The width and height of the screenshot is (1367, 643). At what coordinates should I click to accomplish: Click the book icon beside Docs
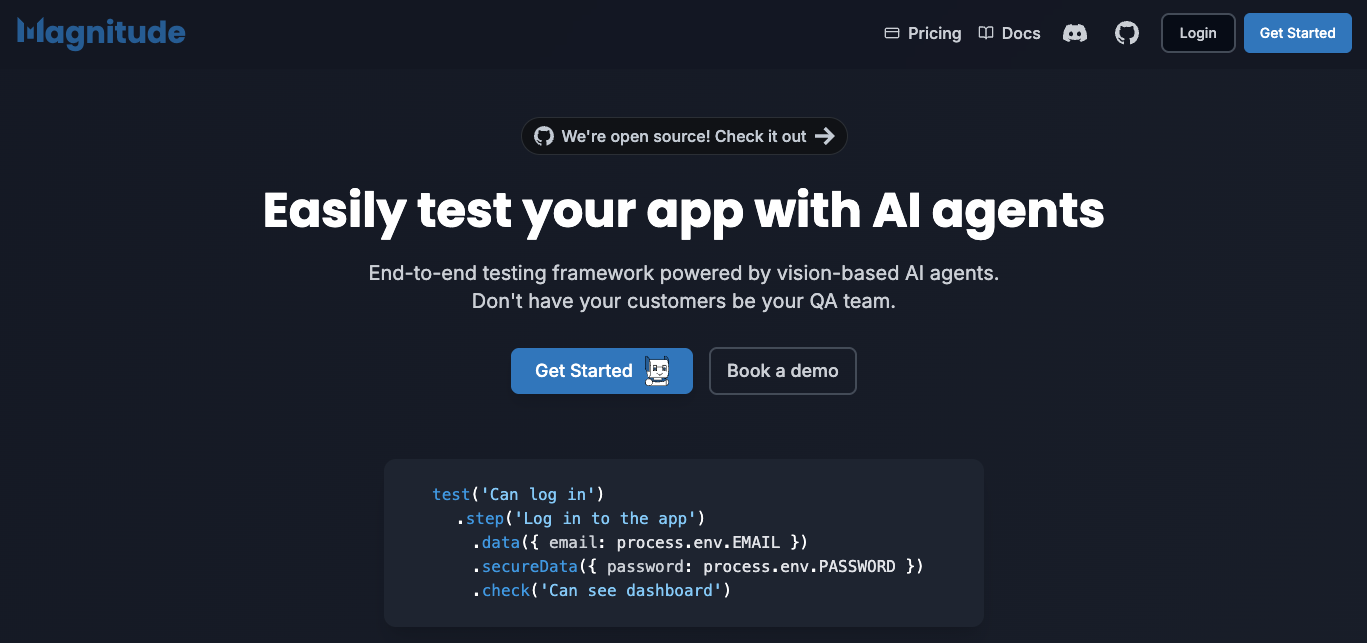[986, 33]
